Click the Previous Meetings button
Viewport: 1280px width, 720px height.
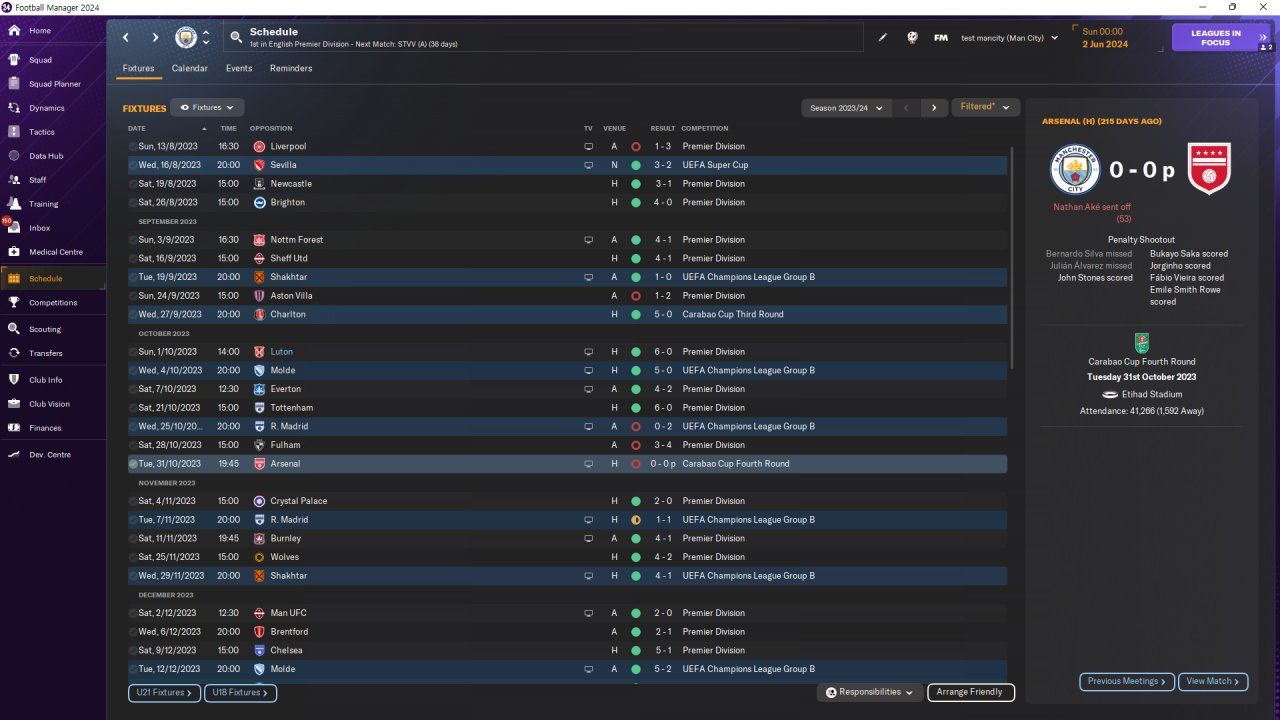[x=1127, y=681]
